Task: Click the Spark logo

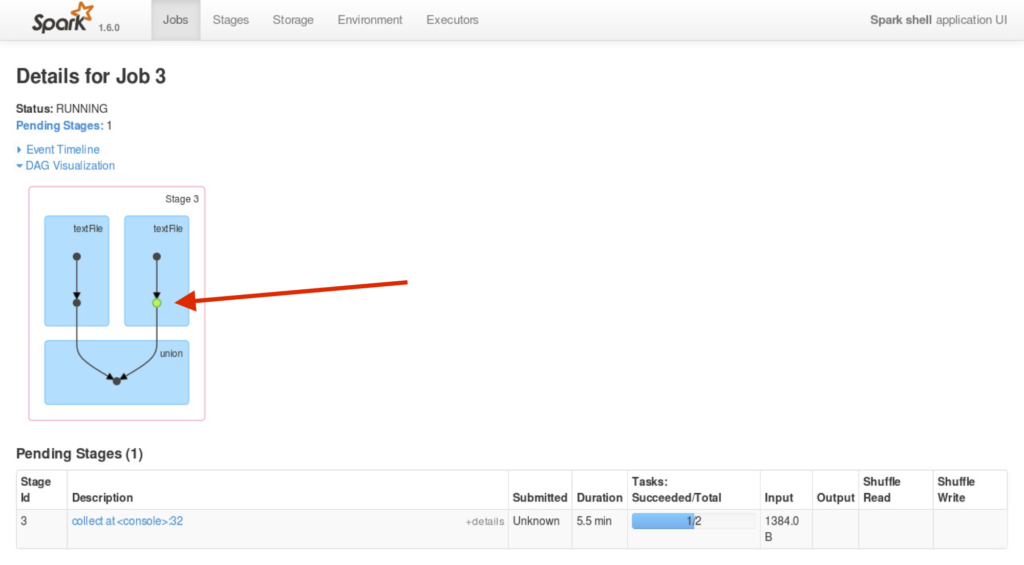Action: (x=63, y=18)
